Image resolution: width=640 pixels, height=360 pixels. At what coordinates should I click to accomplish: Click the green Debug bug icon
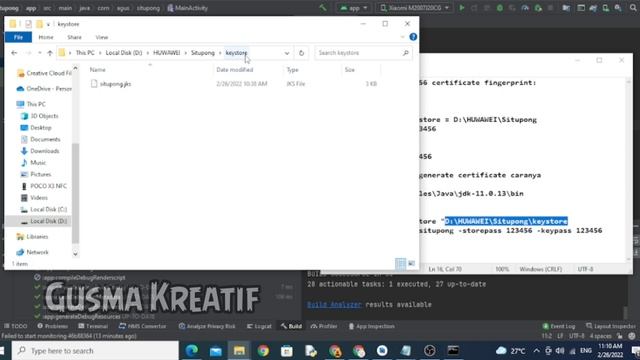(500, 8)
